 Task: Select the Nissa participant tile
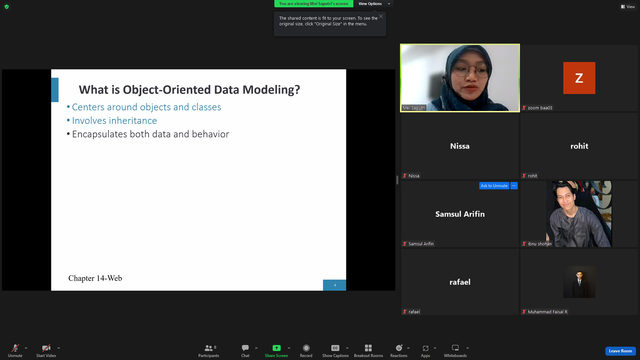point(460,146)
